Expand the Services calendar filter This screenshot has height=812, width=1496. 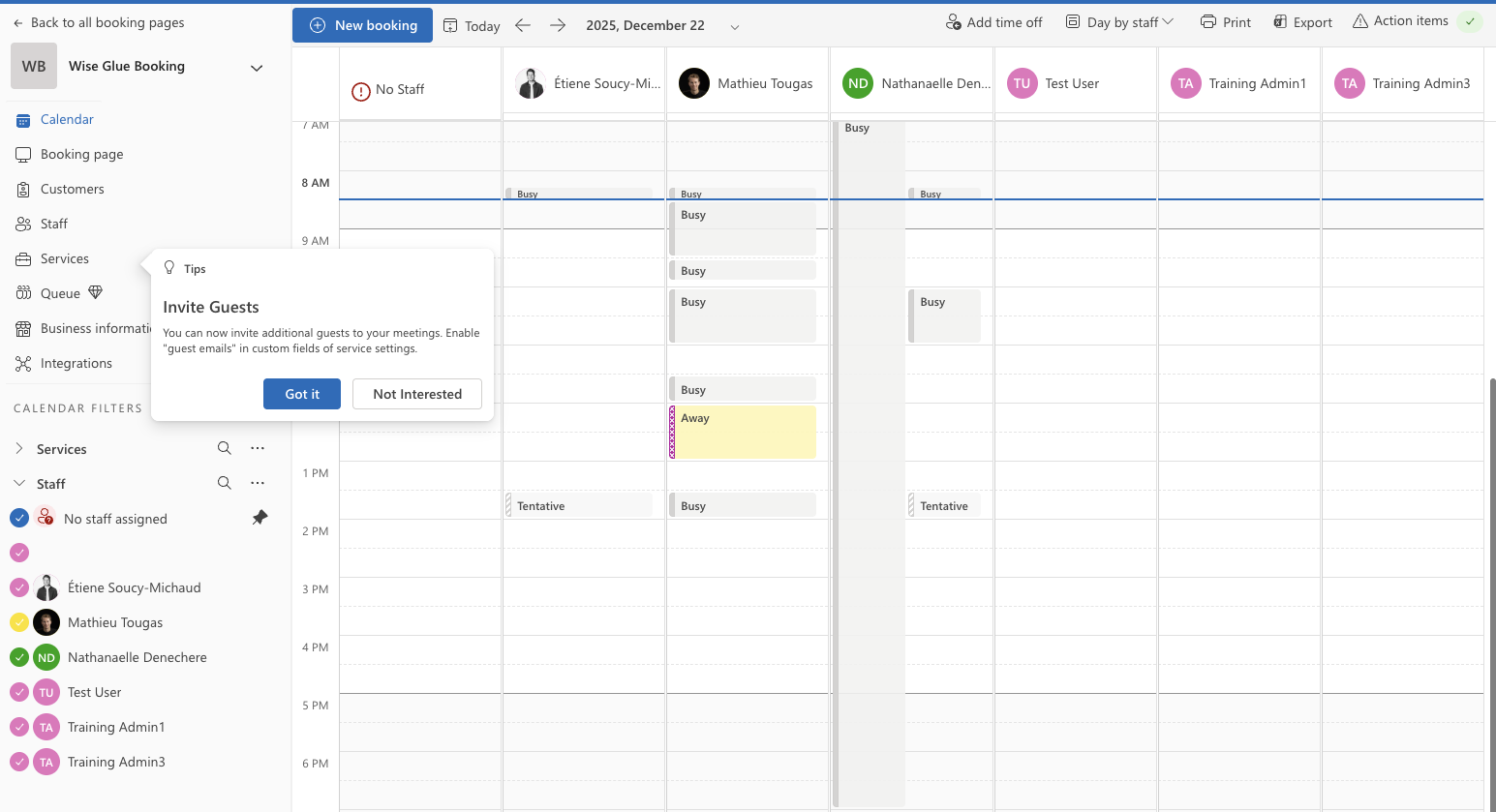coord(19,448)
